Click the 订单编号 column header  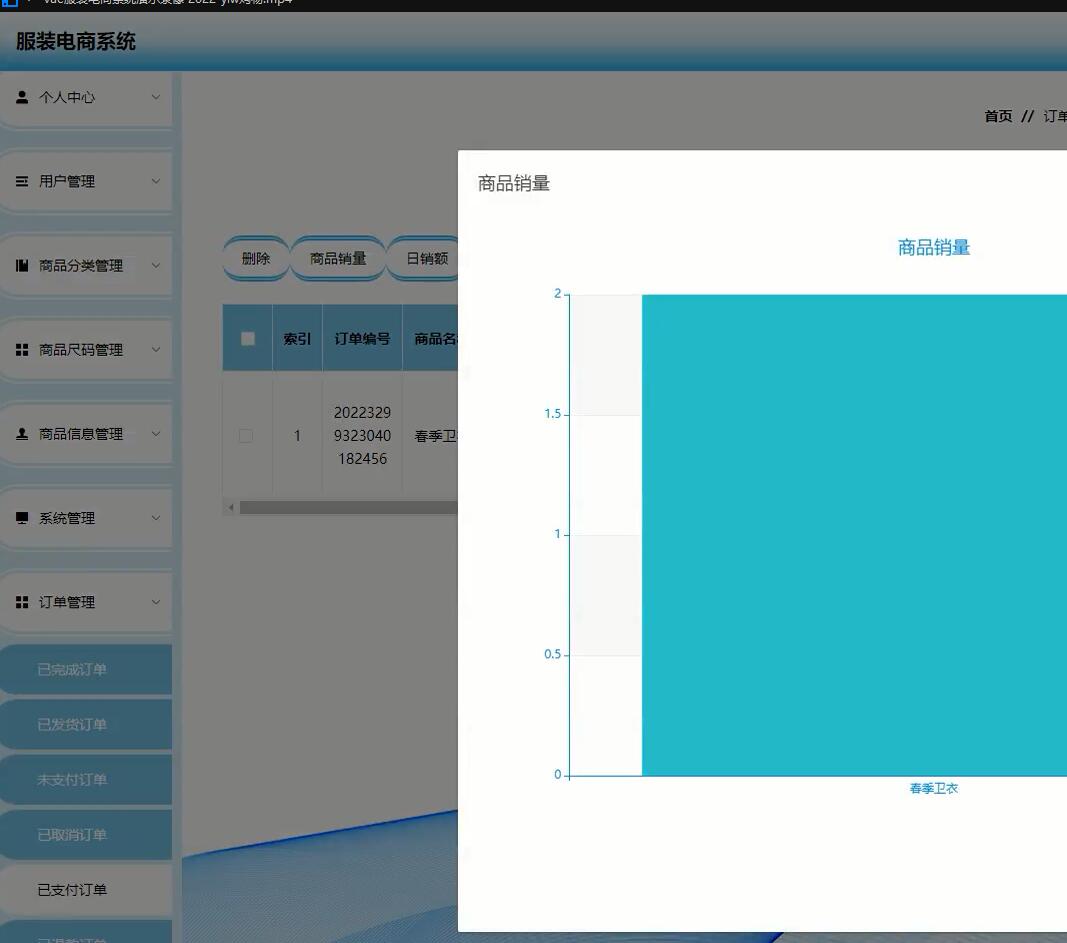click(x=362, y=338)
